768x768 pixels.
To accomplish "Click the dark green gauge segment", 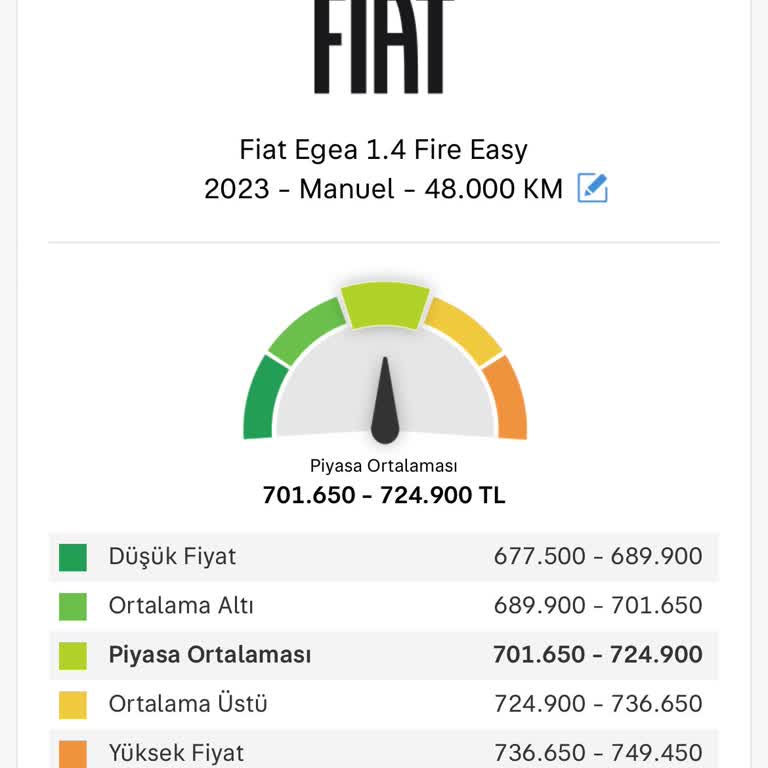I will [260, 398].
